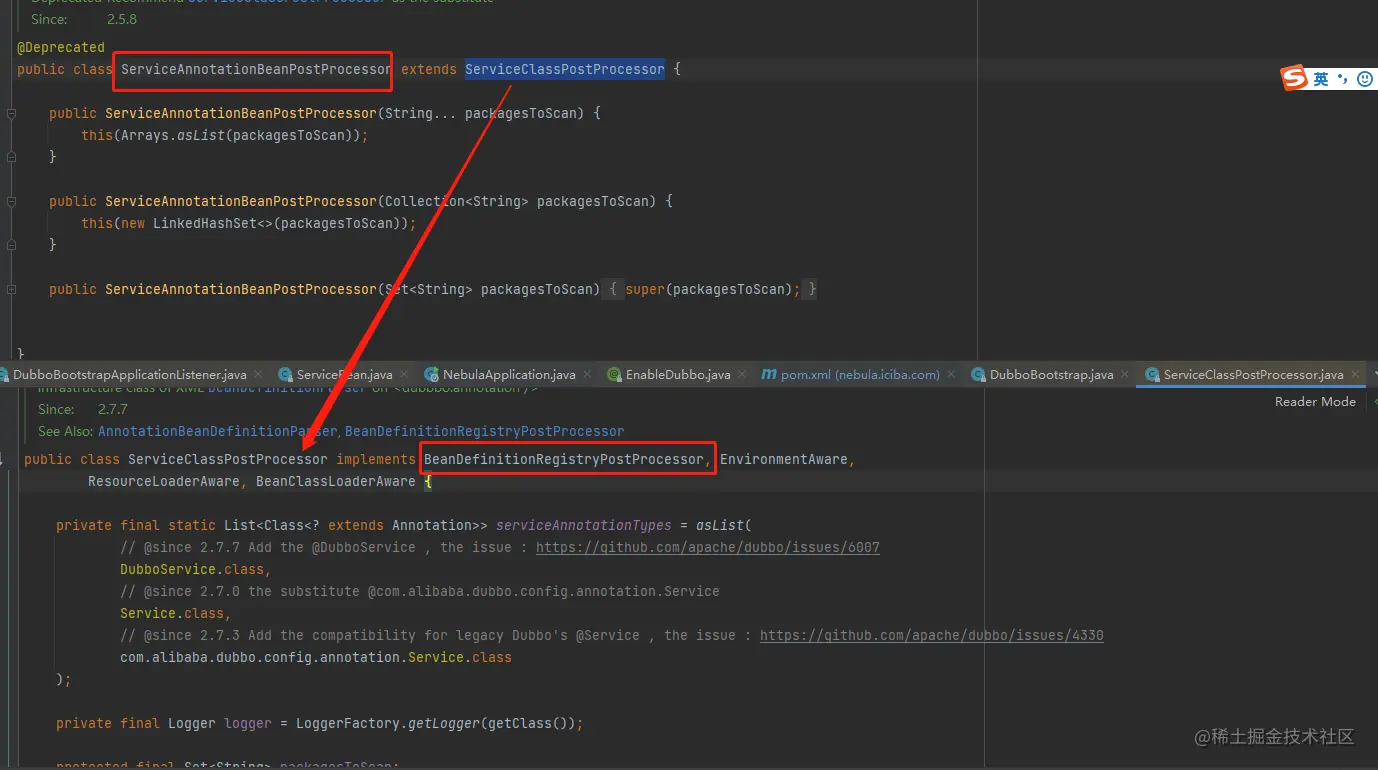1378x770 pixels.
Task: Click fold-end marker below Arrays.asList line
Action: 11,158
